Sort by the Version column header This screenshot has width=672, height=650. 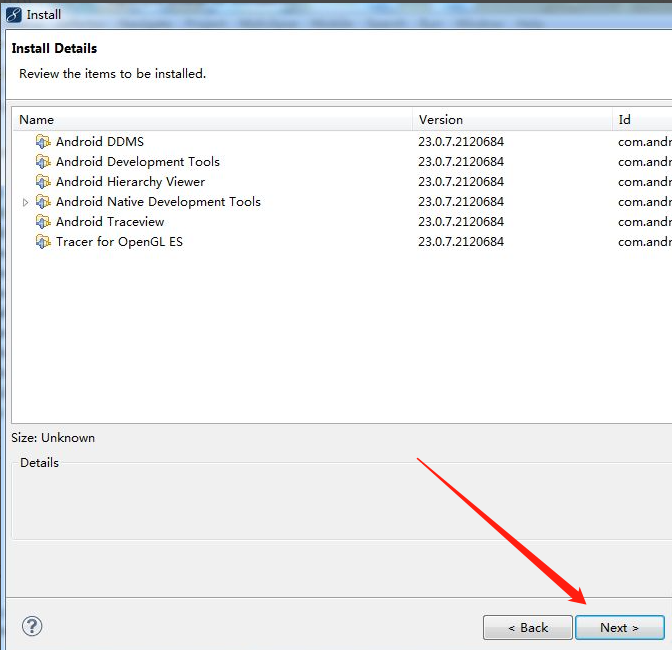point(512,120)
